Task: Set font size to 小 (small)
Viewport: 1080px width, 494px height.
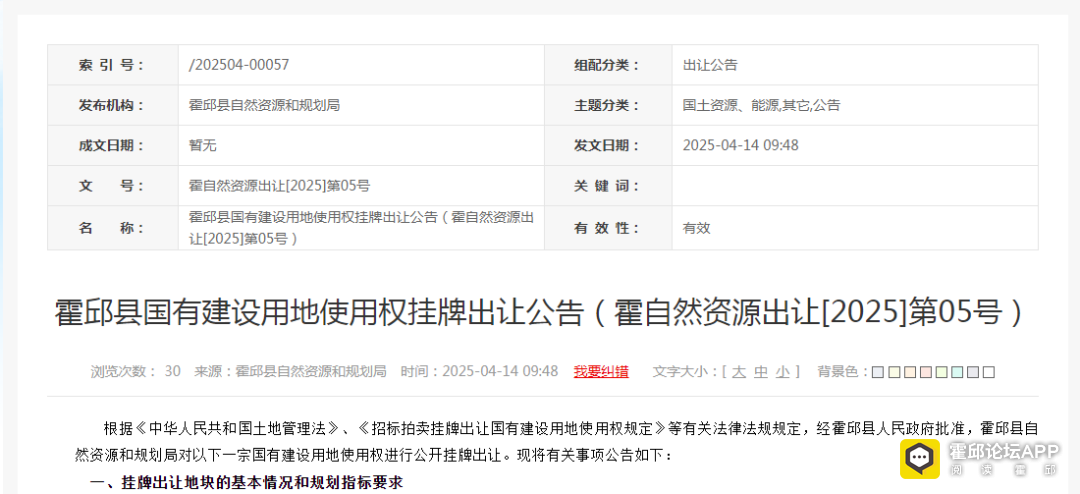Action: (x=782, y=372)
